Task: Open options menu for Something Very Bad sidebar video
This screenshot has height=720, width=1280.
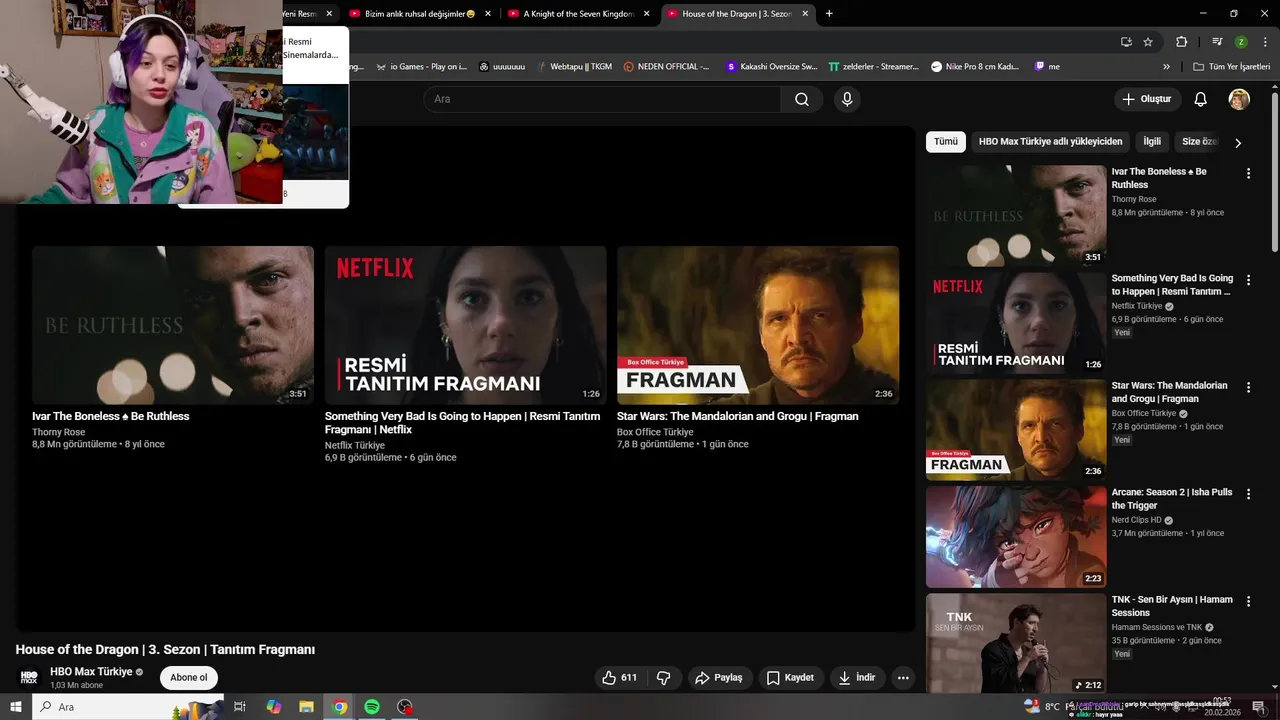Action: (1248, 280)
